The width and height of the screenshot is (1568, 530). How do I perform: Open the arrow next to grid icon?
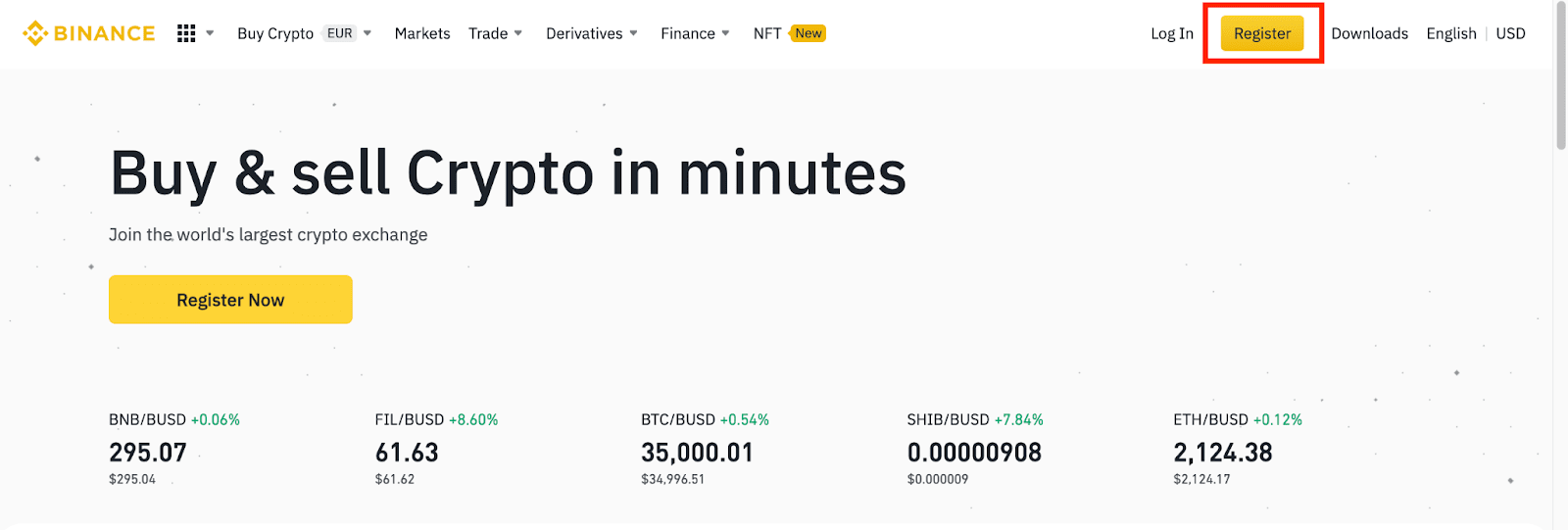click(x=210, y=33)
